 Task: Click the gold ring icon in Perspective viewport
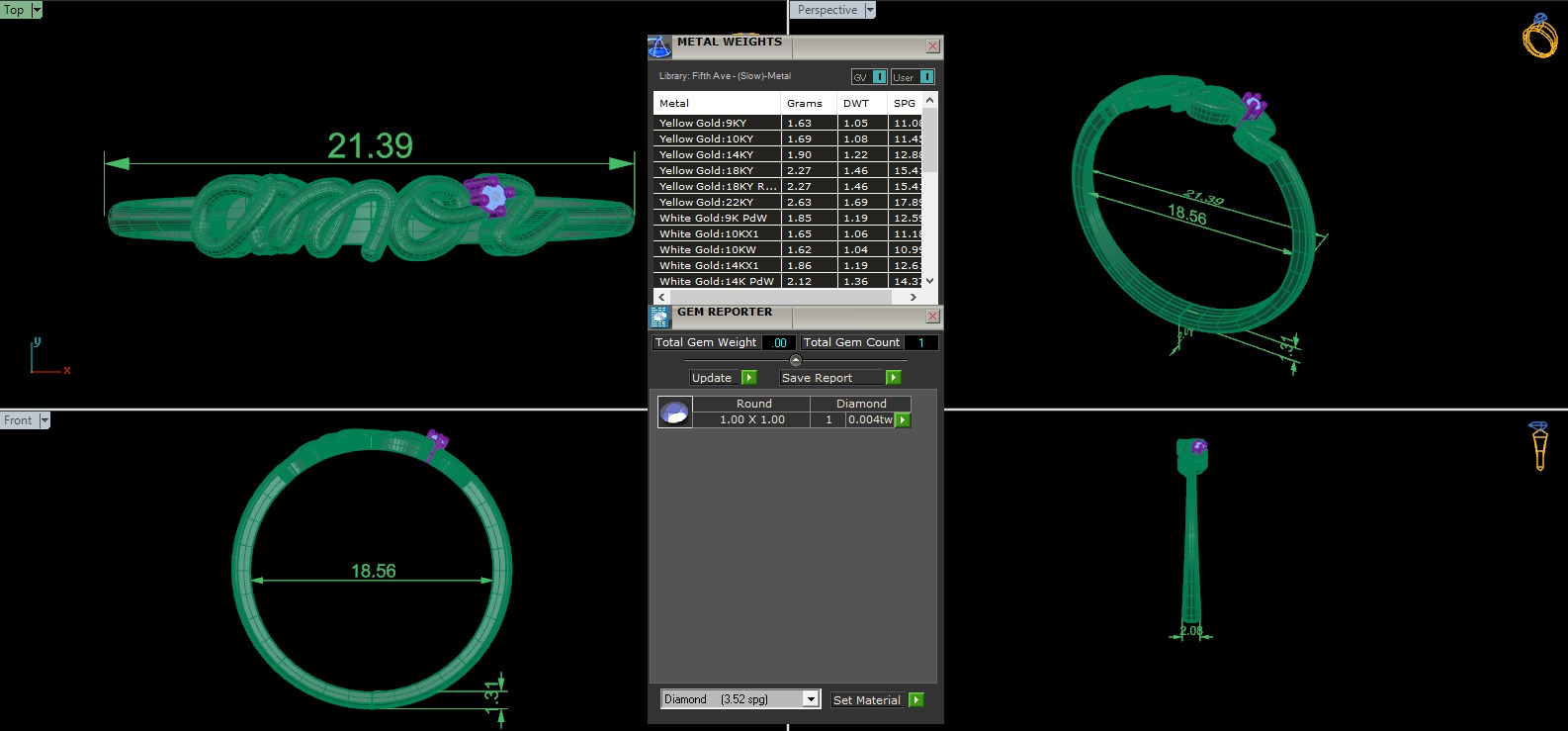[x=1539, y=36]
